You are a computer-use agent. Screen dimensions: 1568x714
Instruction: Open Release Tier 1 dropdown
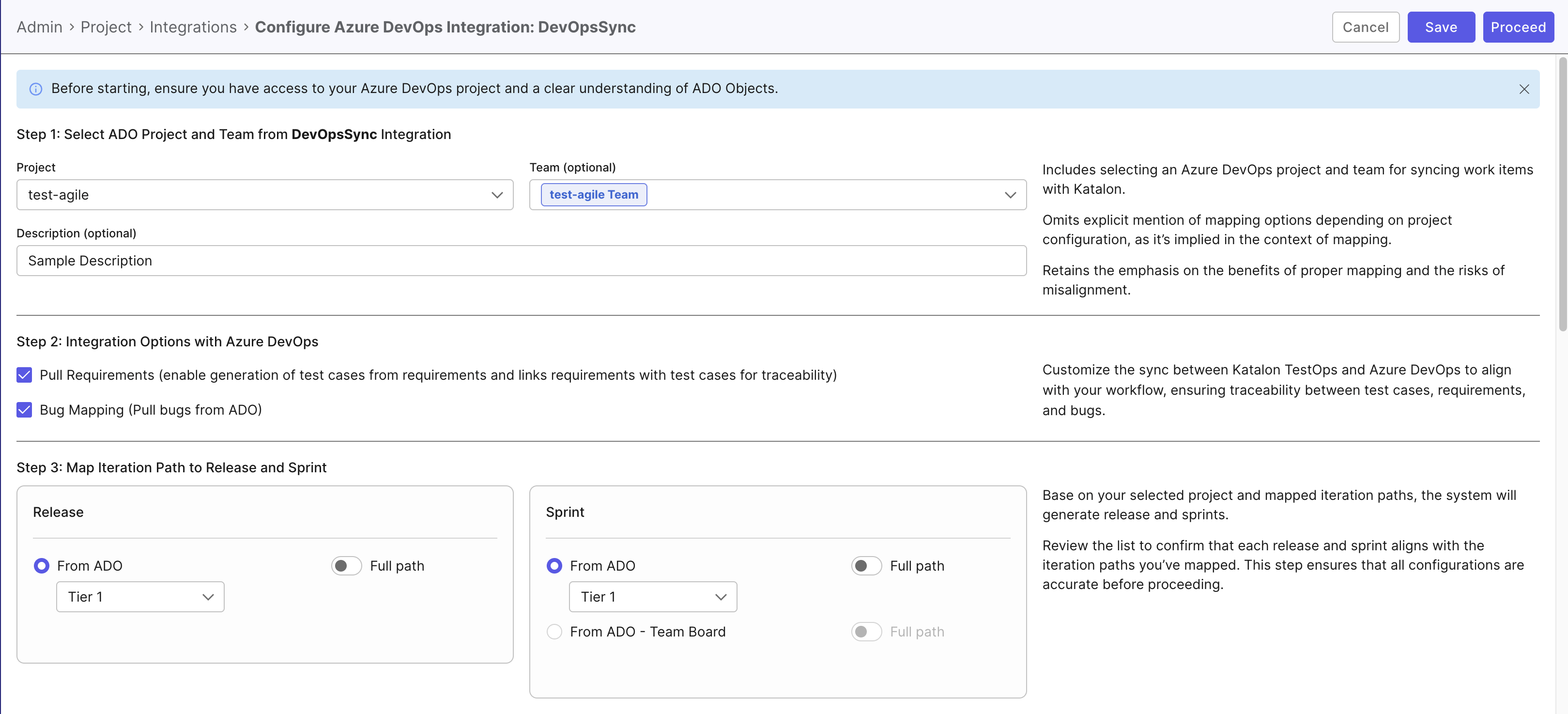tap(140, 596)
